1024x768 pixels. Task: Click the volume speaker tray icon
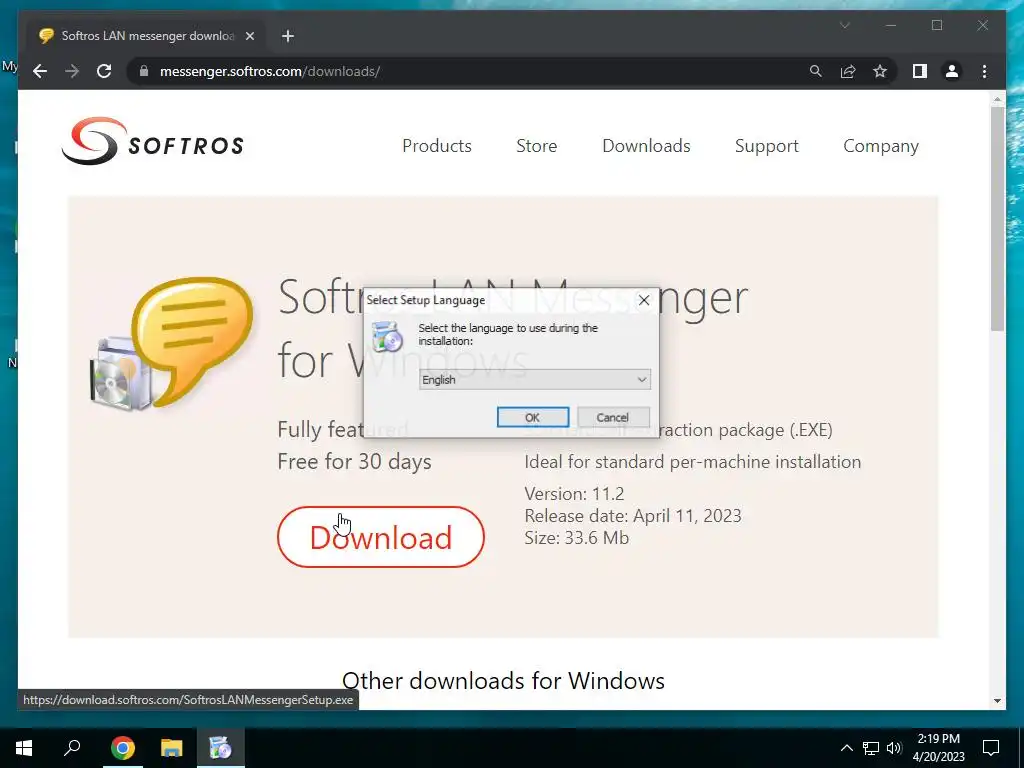tap(894, 748)
